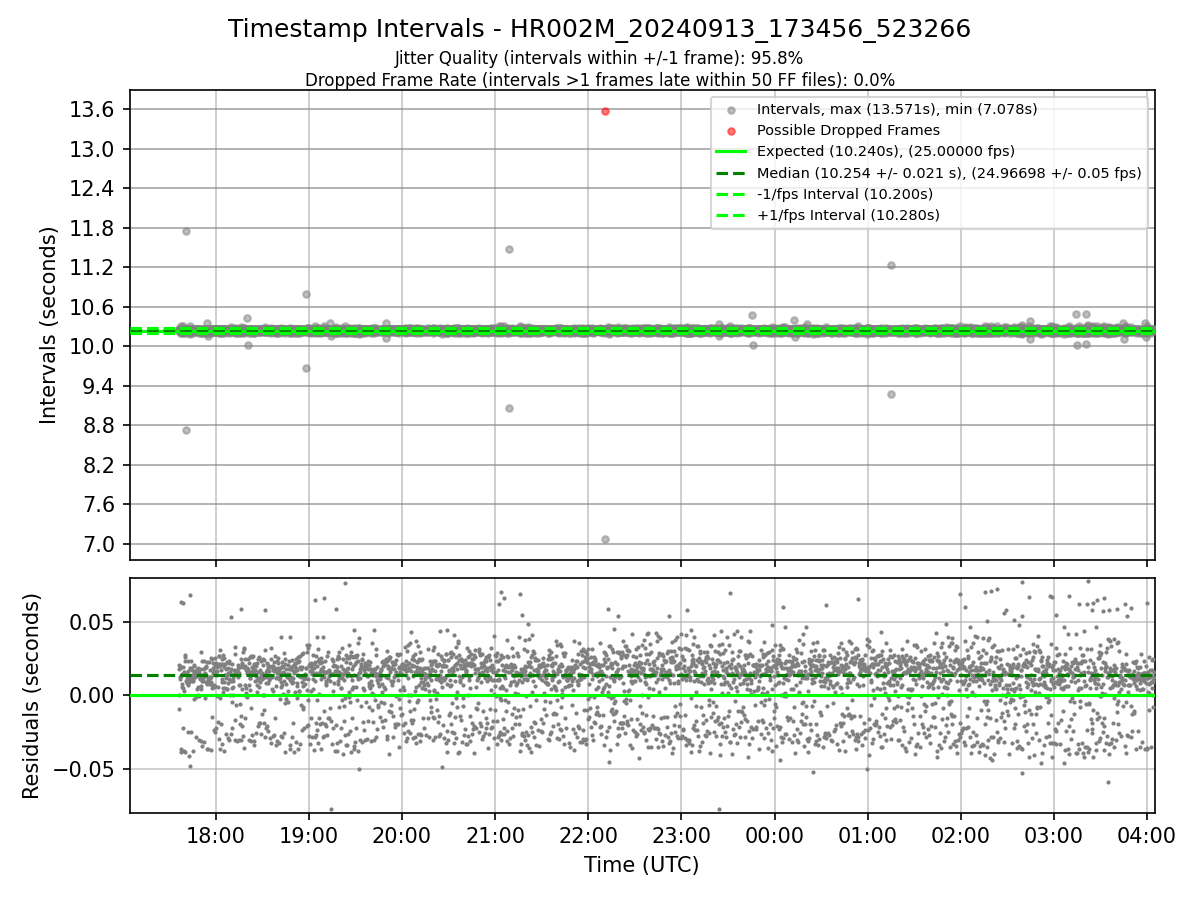
Task: Click the minimum interval data point near 7.0
Action: point(605,539)
